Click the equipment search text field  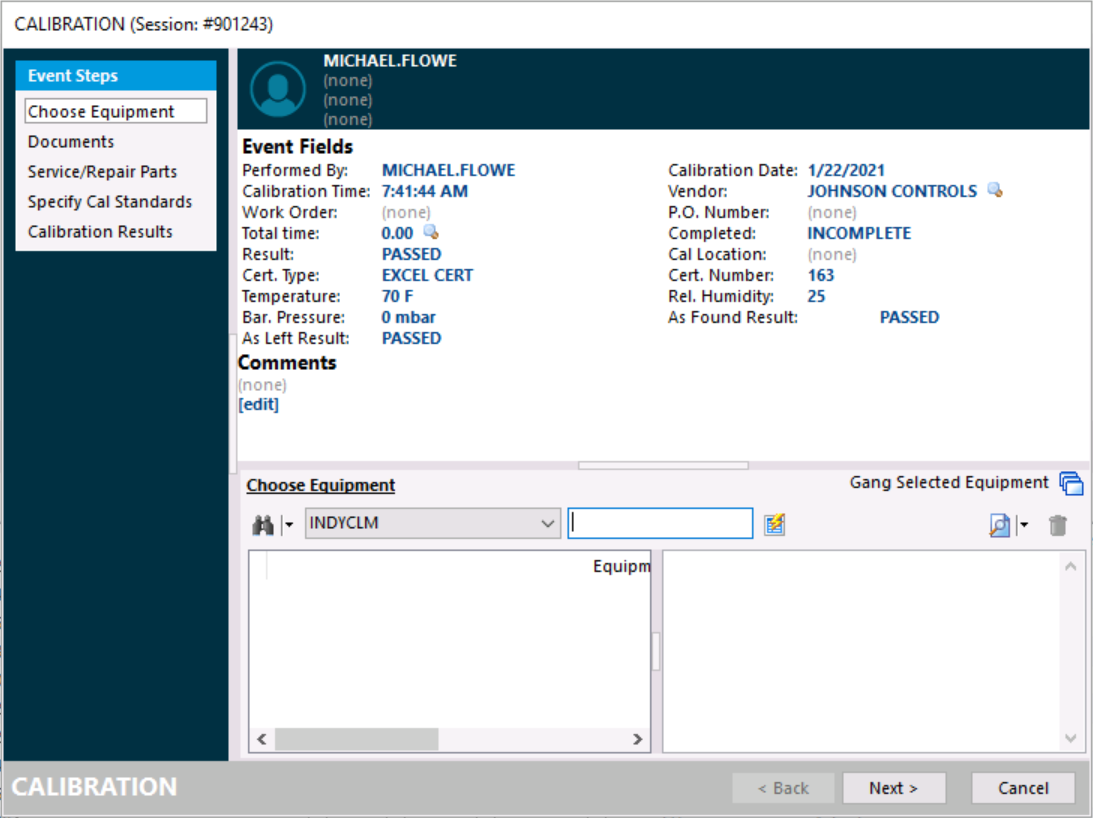[x=660, y=523]
